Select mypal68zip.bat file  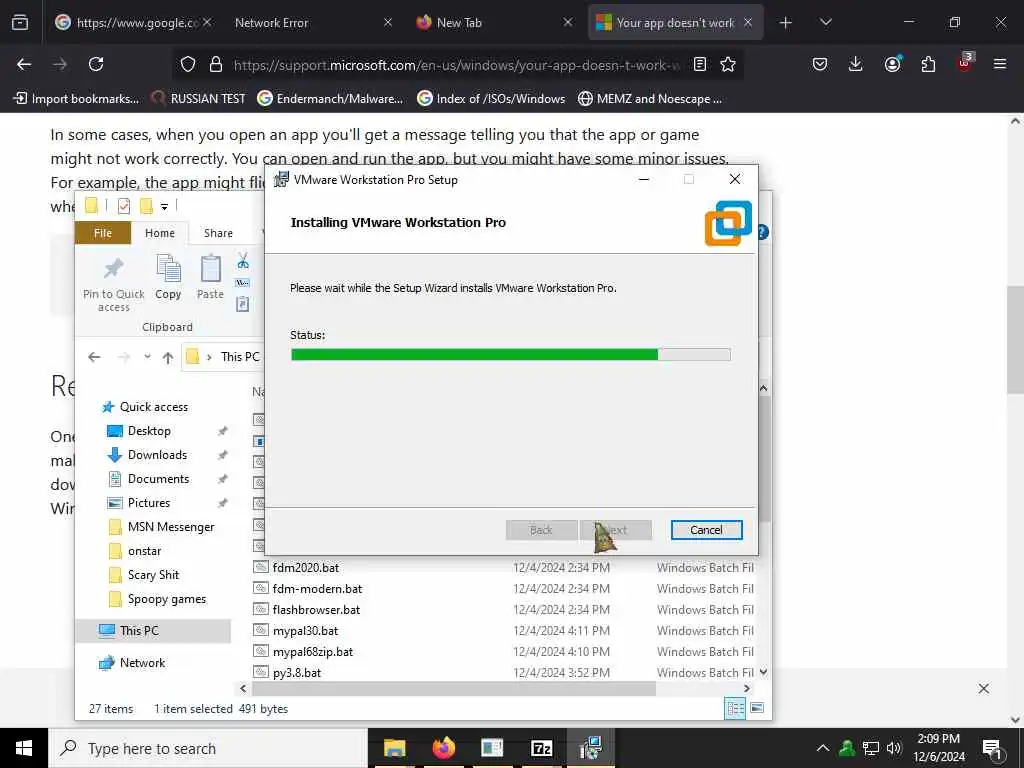312,652
